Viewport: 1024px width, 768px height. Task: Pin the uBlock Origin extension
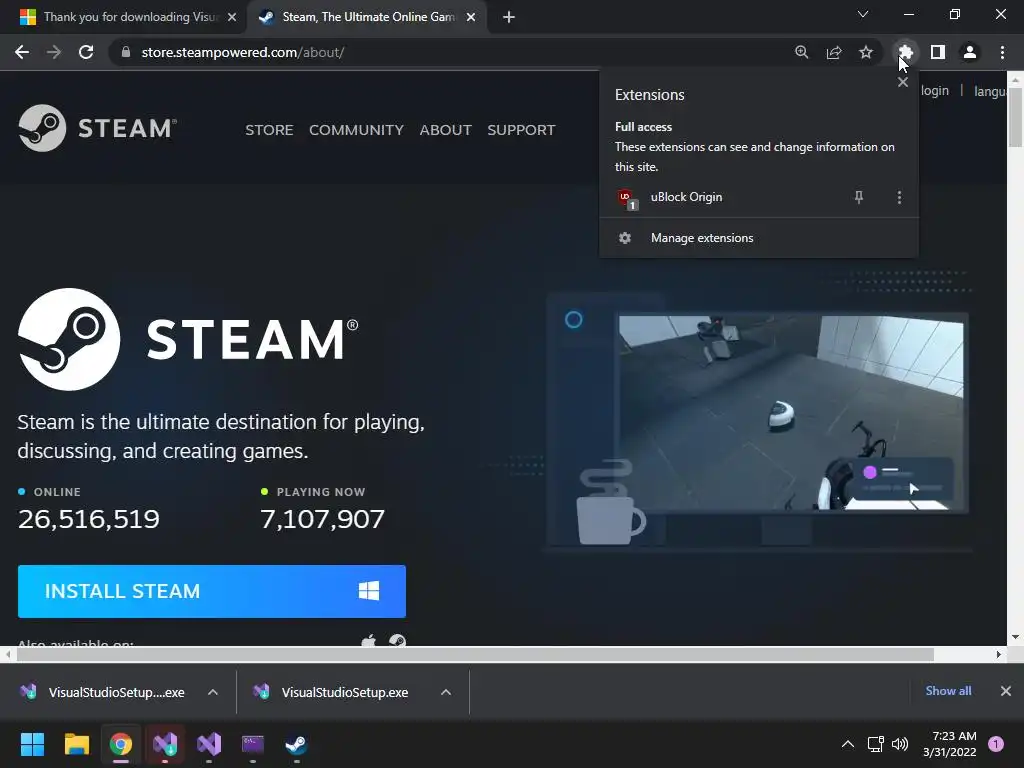pos(859,197)
